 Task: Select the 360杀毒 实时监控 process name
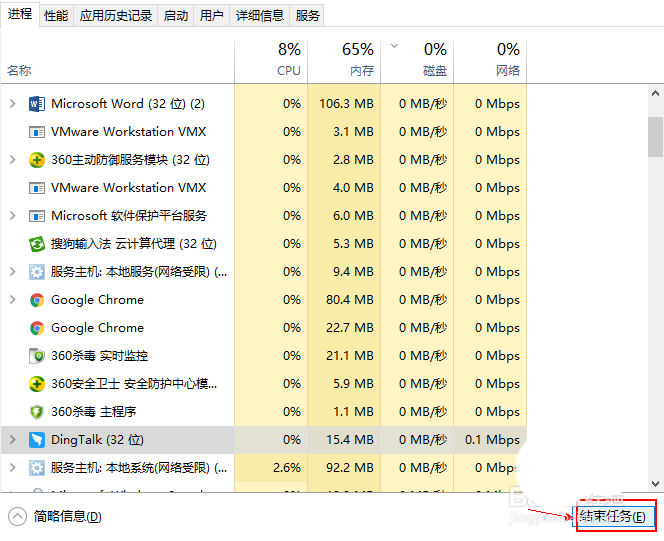click(x=100, y=356)
